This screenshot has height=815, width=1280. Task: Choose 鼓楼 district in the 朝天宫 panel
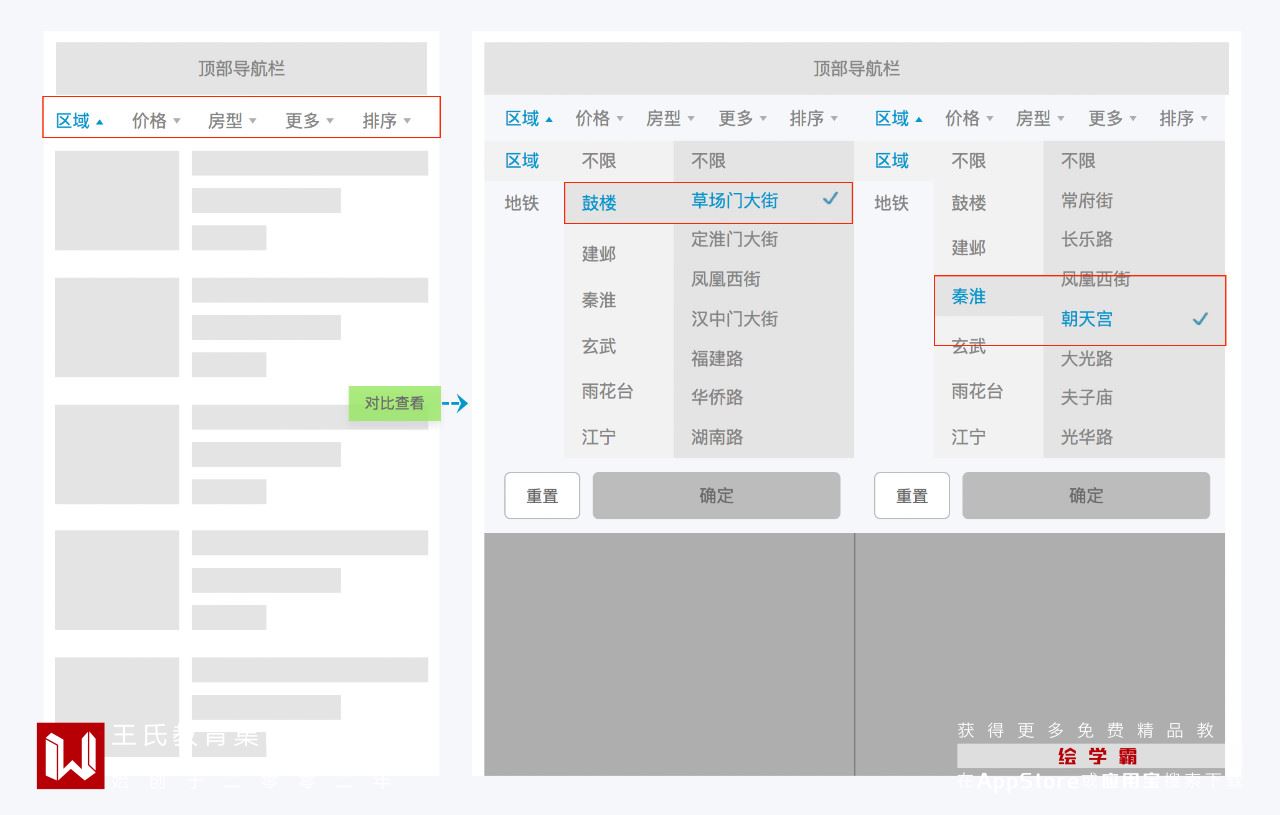point(969,203)
